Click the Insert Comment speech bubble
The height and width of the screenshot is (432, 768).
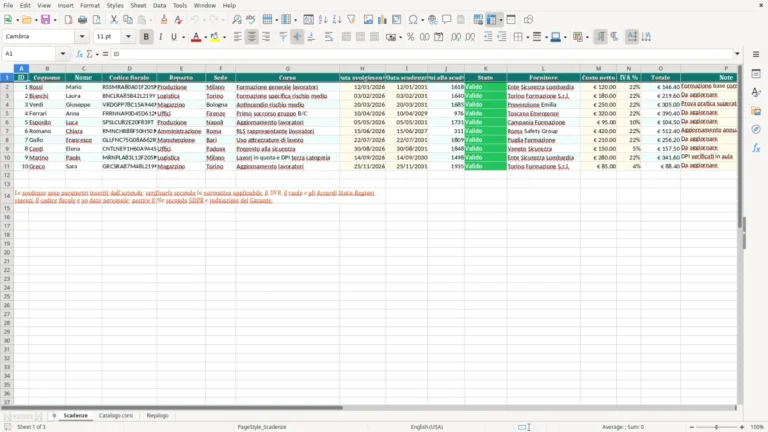(x=447, y=20)
